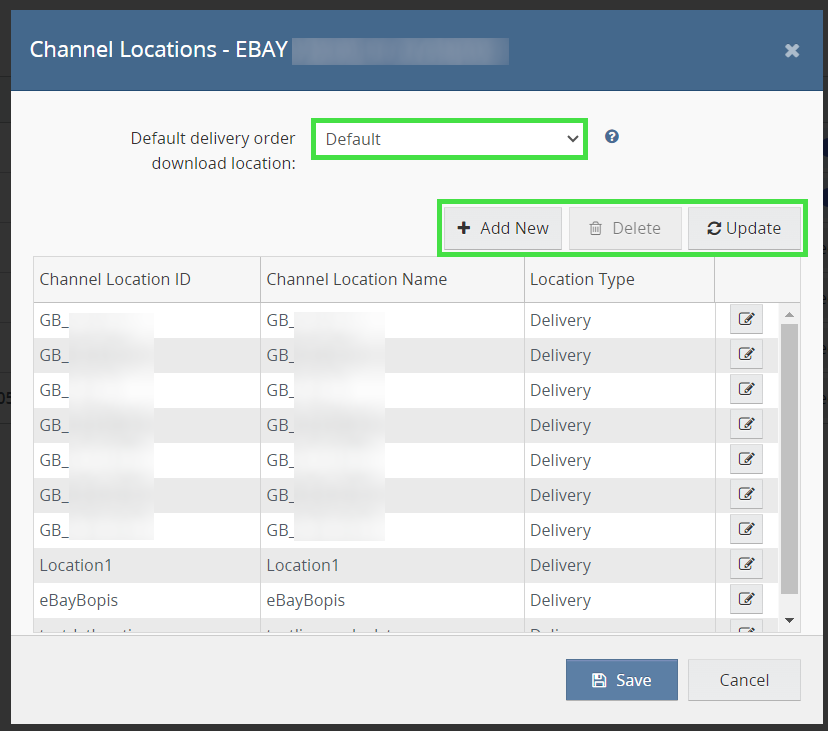Open the edit icon for the eBayBopis row
The image size is (828, 731).
pyautogui.click(x=746, y=599)
